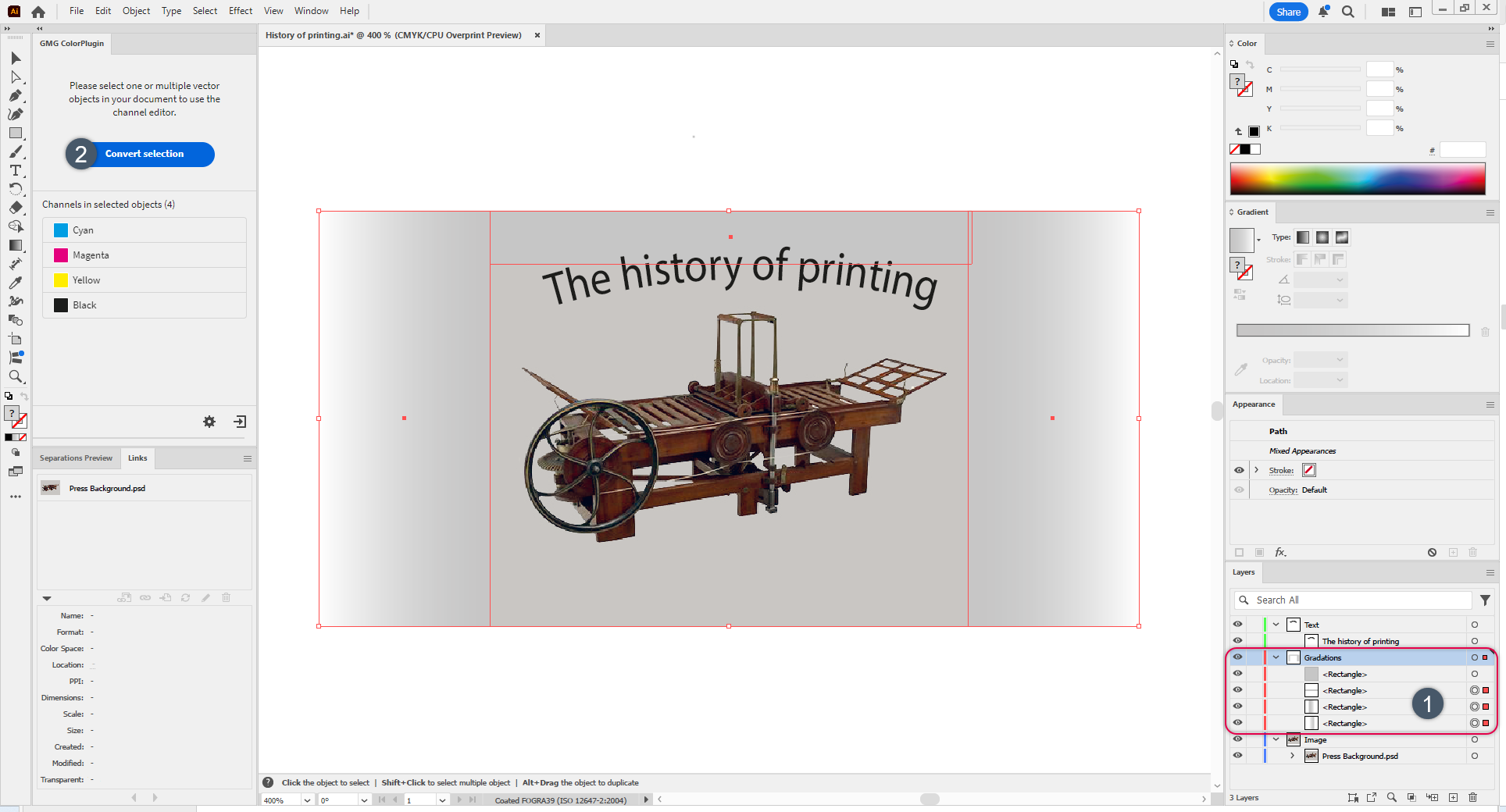Open the zoom level dropdown at 400%
The height and width of the screenshot is (812, 1506).
[x=307, y=800]
